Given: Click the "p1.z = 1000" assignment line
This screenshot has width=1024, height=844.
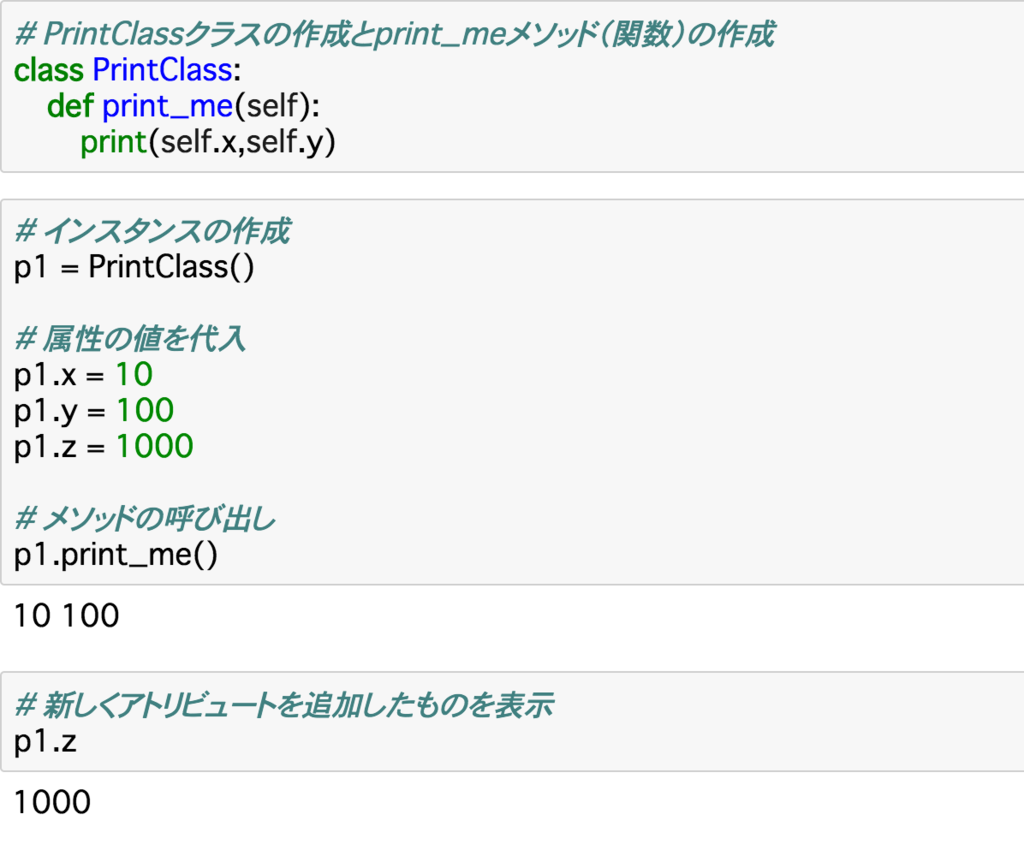Looking at the screenshot, I should (x=104, y=447).
